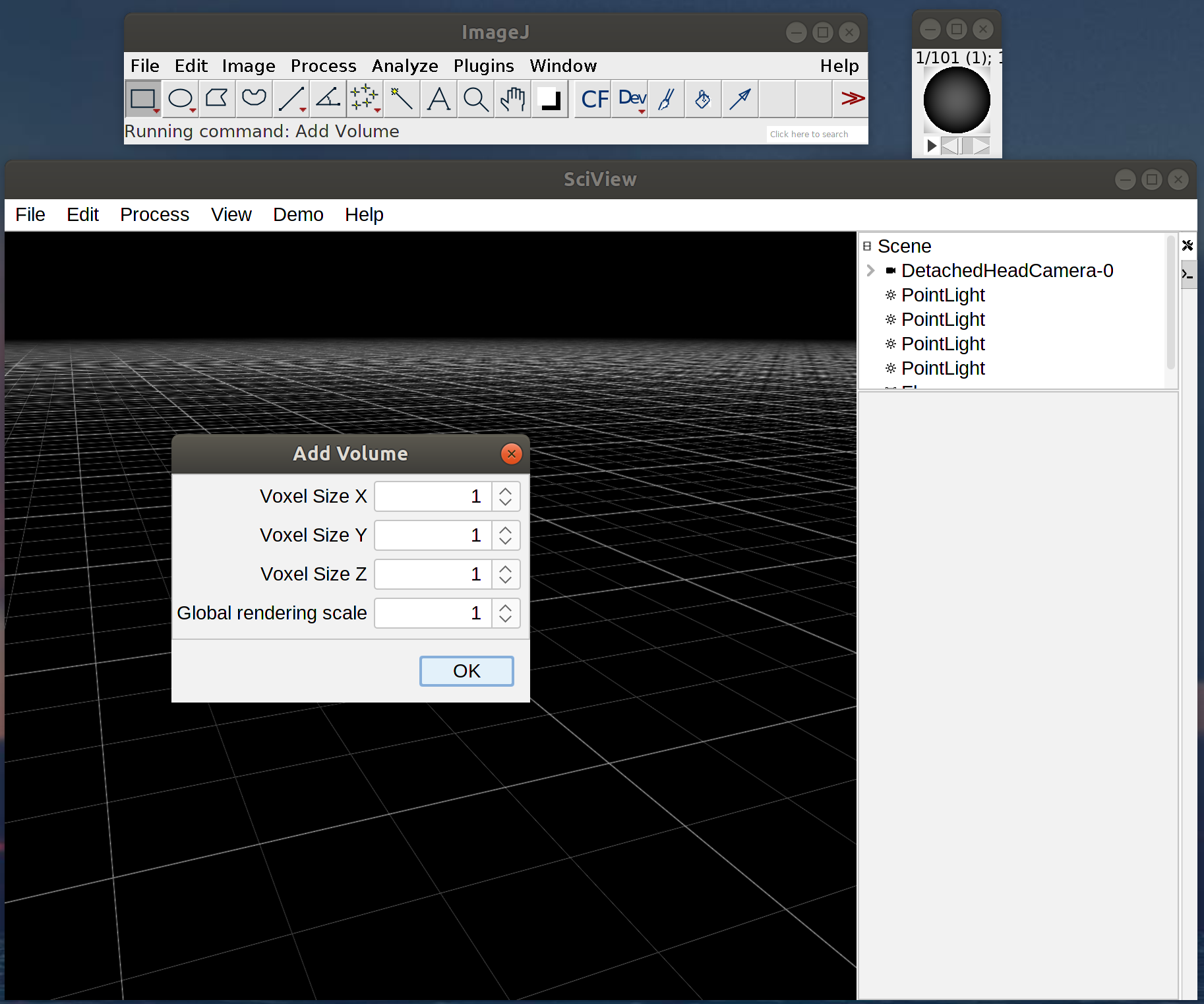Play the image stack animation
This screenshot has width=1204, height=1004.
tap(931, 146)
